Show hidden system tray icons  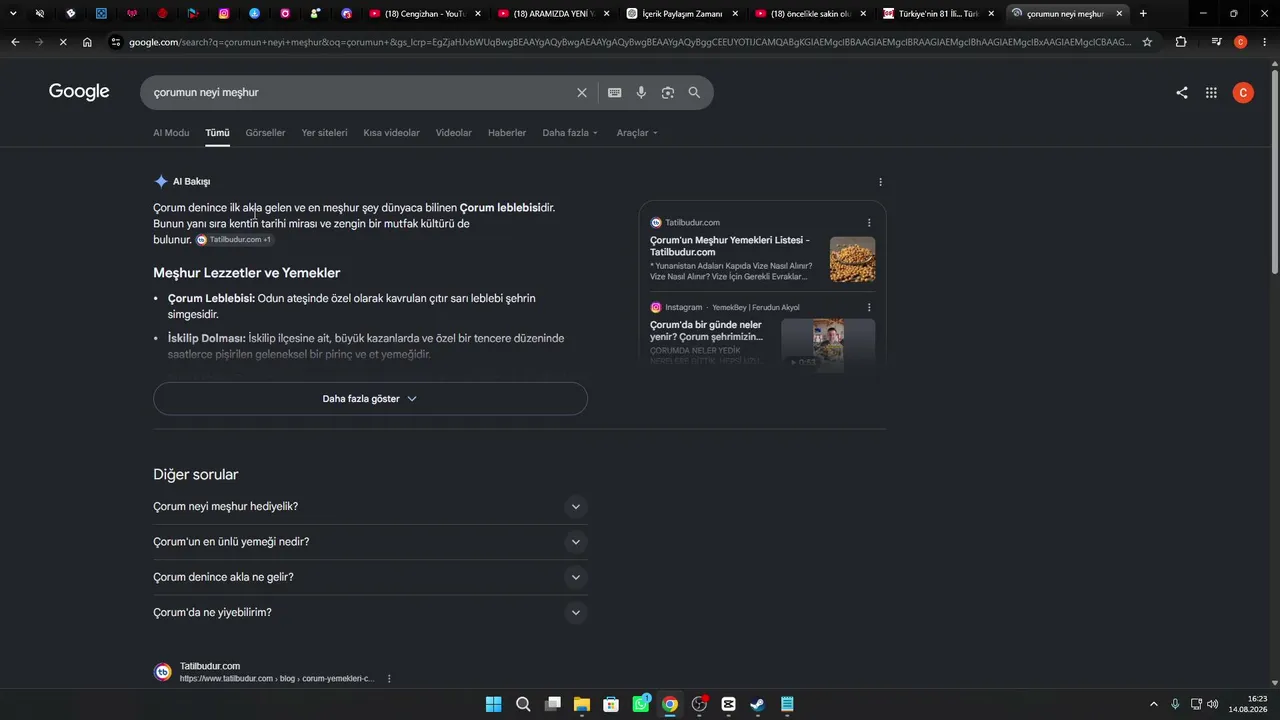(x=1153, y=704)
